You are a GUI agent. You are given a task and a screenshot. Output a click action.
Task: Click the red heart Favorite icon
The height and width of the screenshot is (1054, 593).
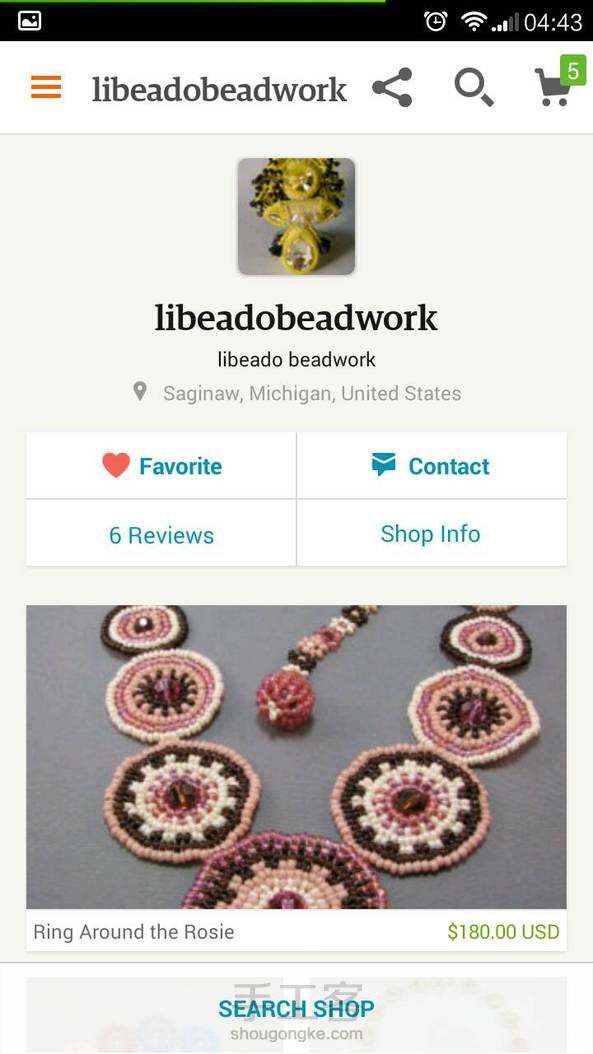[x=116, y=465]
